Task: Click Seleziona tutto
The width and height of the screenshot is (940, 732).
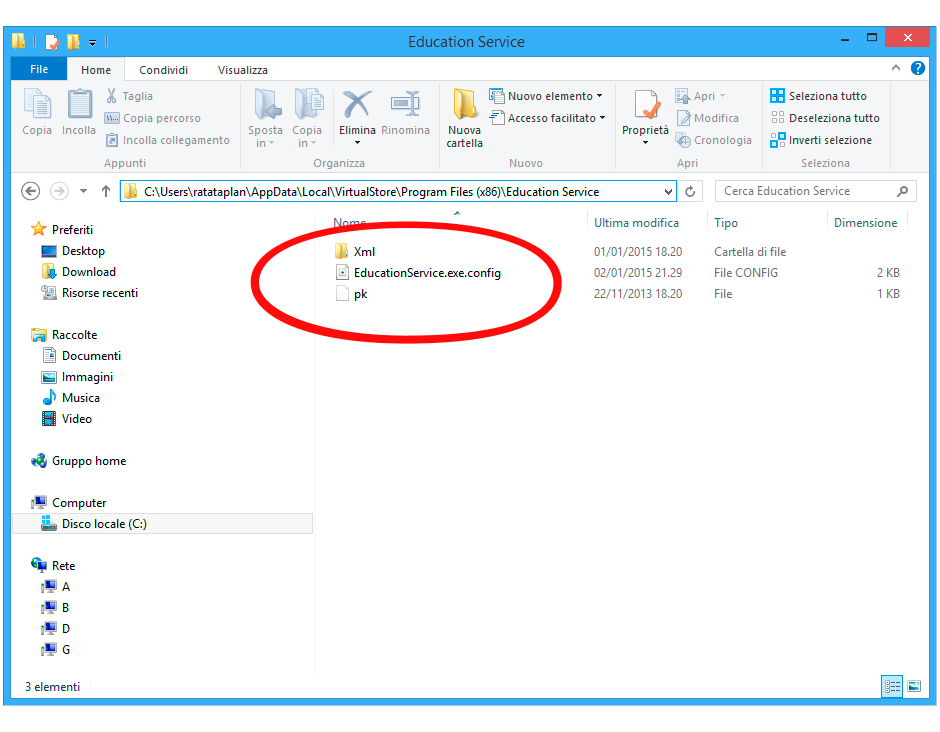Action: (x=818, y=96)
